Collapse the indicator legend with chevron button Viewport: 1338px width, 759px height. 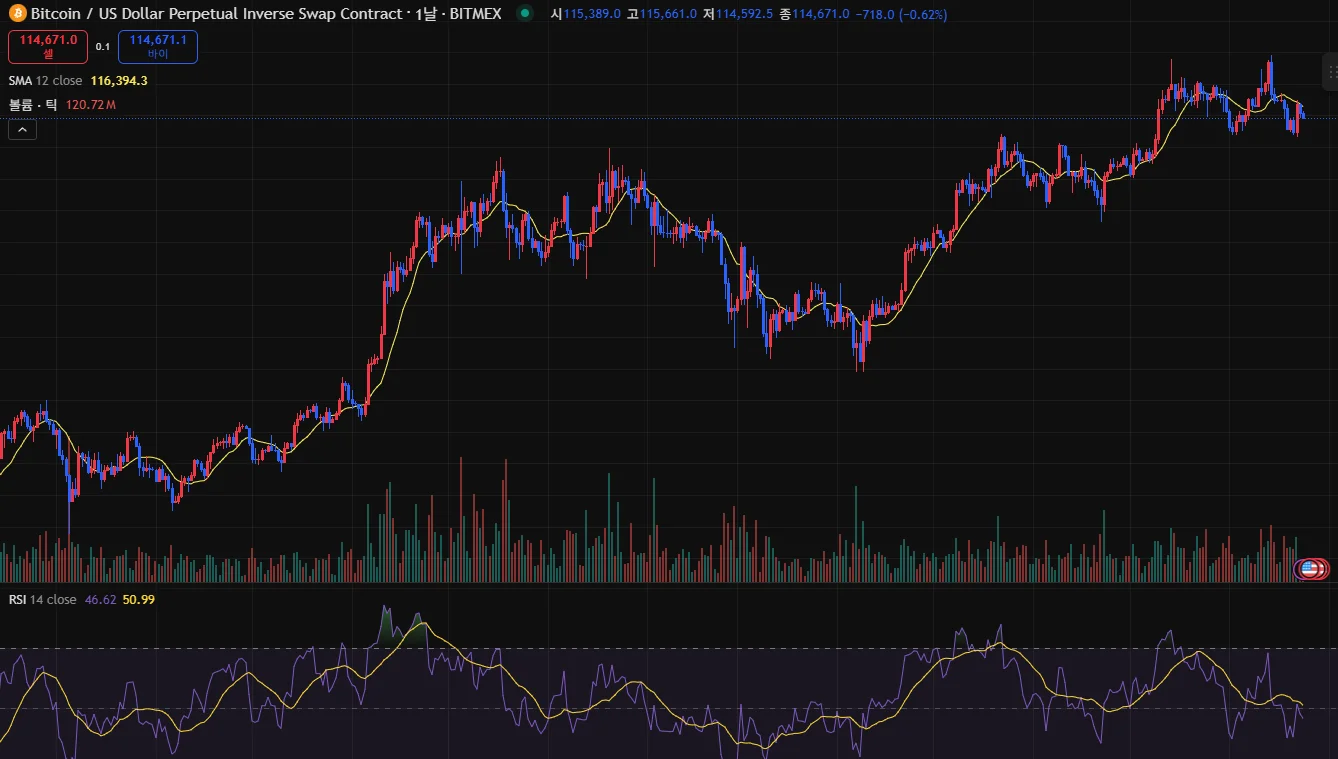point(22,129)
